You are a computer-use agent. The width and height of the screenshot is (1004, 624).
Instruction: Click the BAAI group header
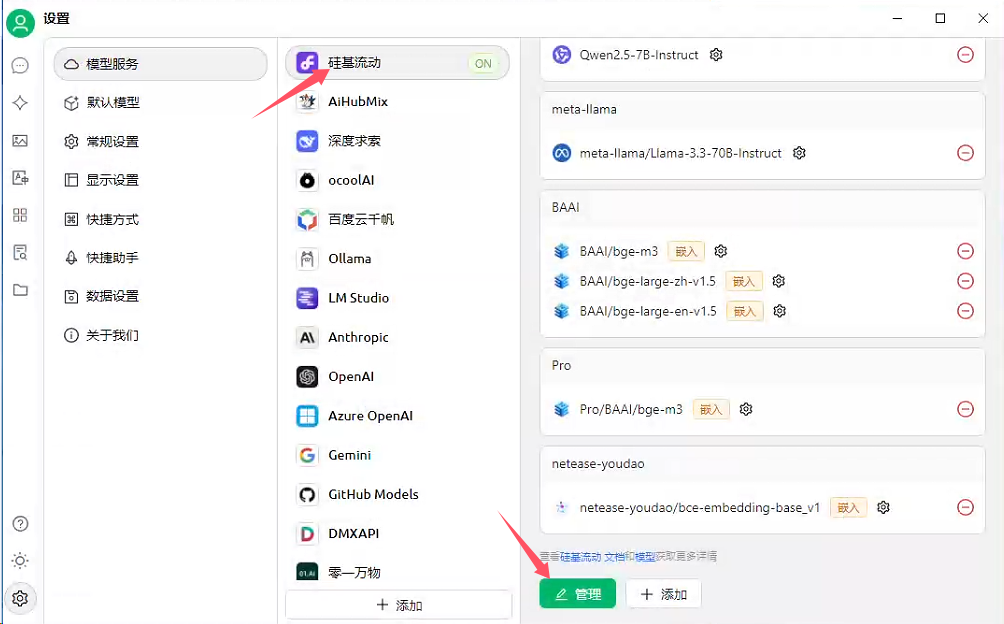763,207
